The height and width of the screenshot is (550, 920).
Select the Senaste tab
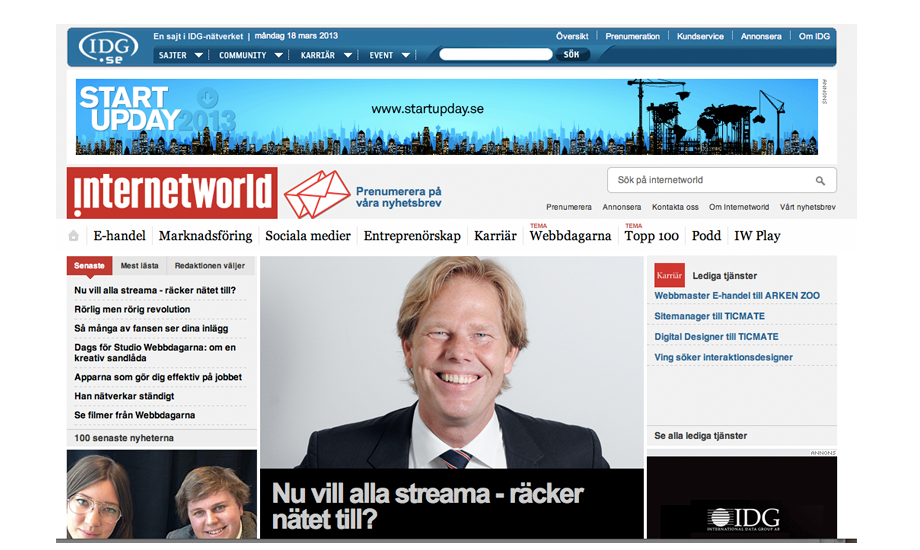89,266
